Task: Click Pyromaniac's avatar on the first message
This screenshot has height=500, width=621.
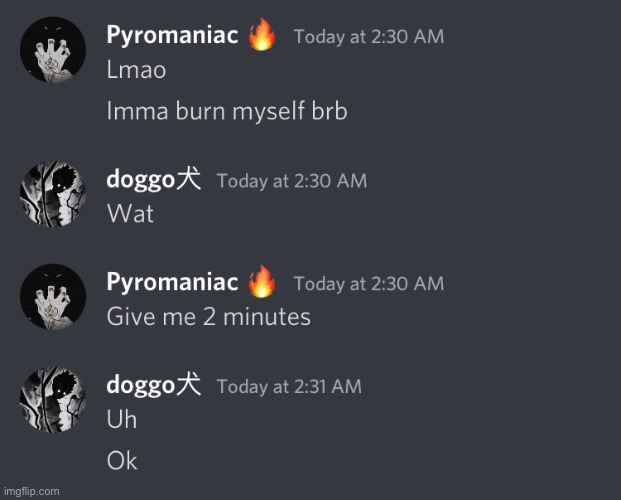Action: (53, 50)
